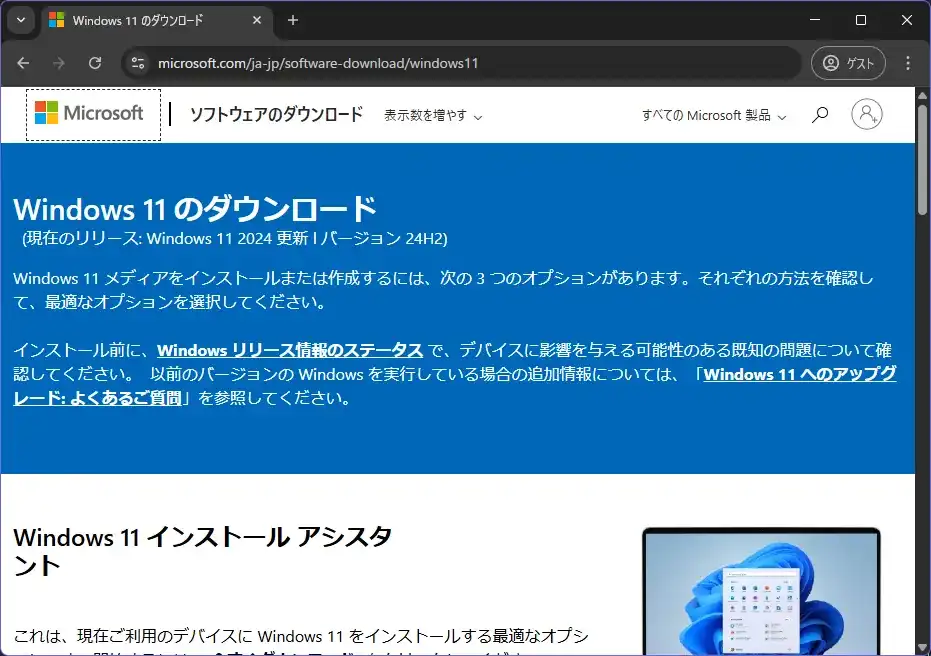Reload the current page
The image size is (931, 656).
[x=95, y=63]
